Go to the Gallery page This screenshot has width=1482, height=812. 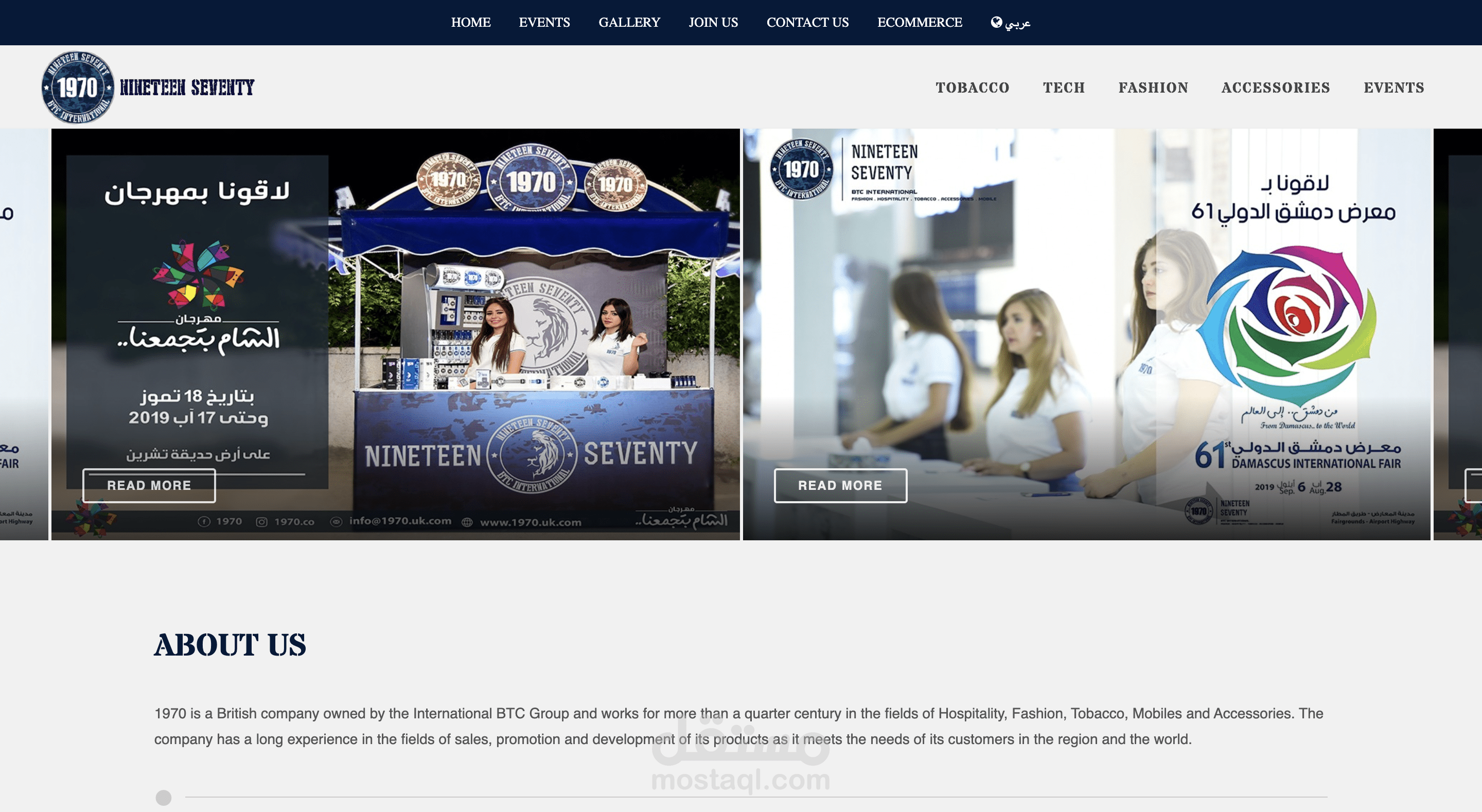pyautogui.click(x=629, y=23)
